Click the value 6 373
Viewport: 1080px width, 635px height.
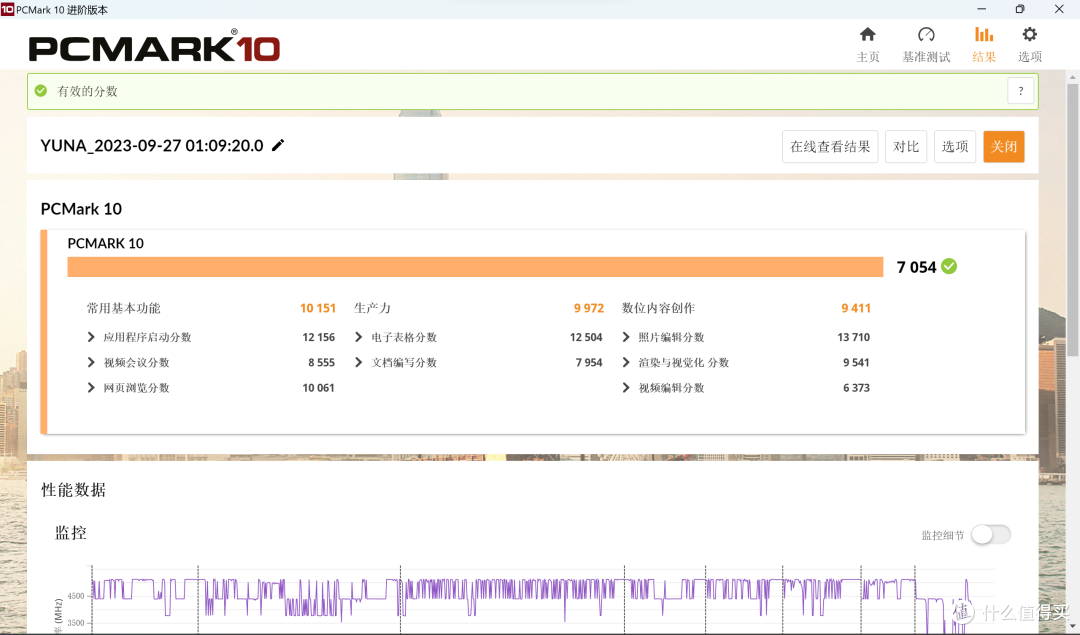click(x=856, y=388)
